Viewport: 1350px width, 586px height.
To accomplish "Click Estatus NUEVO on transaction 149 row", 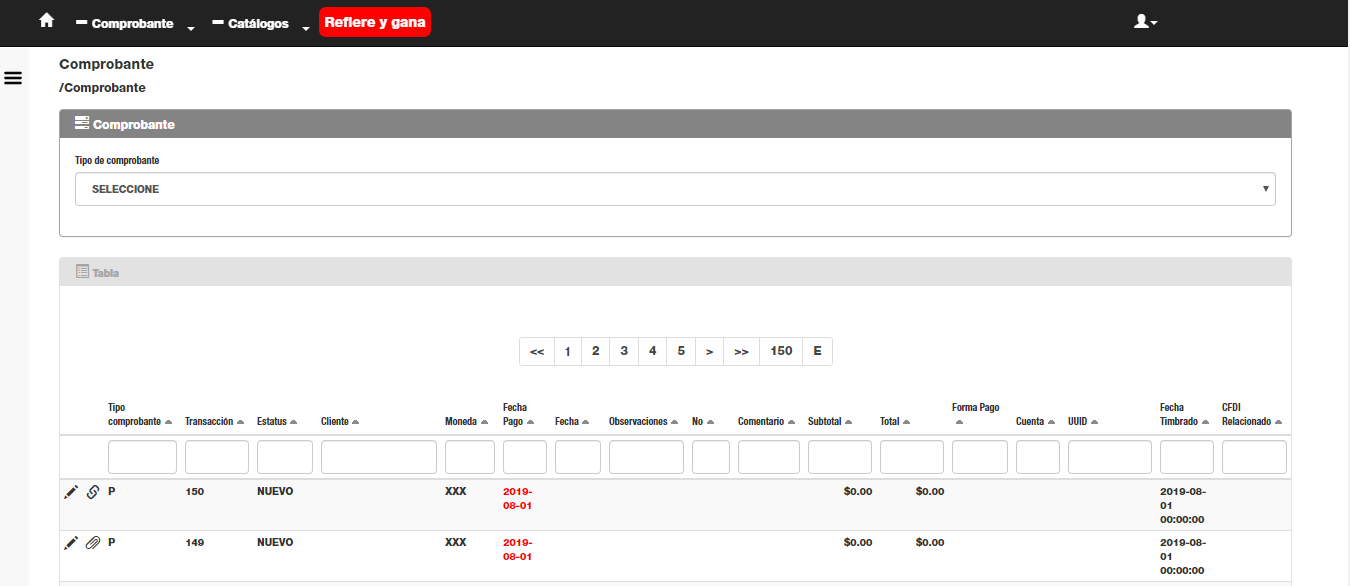I will click(275, 542).
